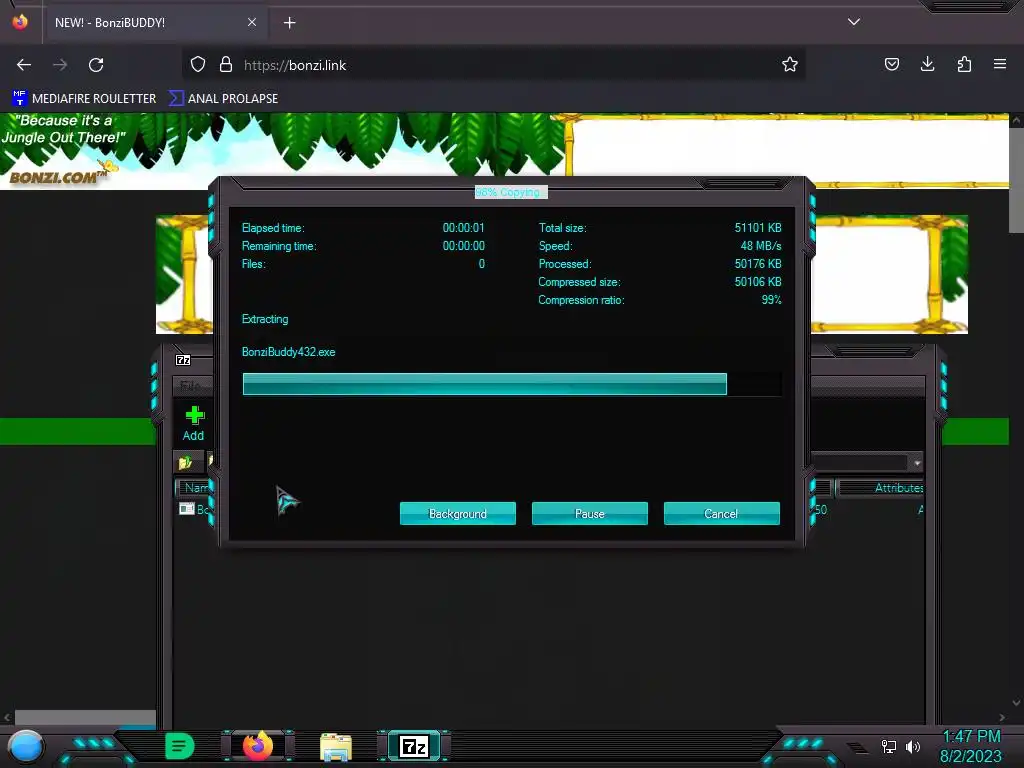This screenshot has width=1024, height=768.
Task: Click the Total size value 51101 KB
Action: pos(758,228)
